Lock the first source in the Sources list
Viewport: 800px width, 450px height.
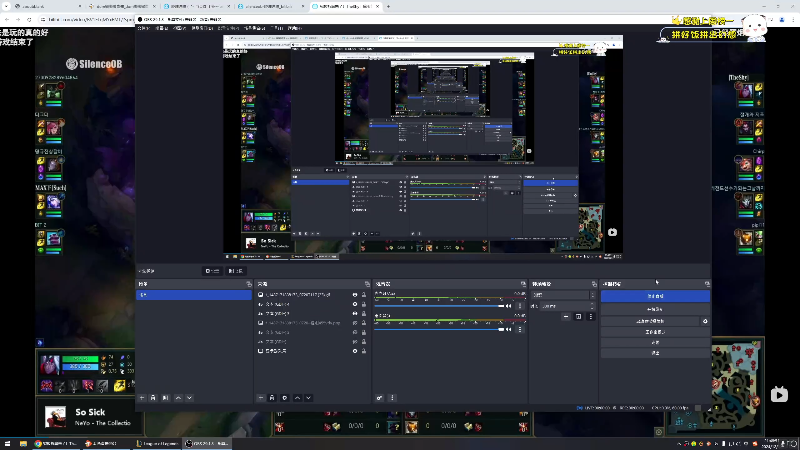[x=364, y=295]
